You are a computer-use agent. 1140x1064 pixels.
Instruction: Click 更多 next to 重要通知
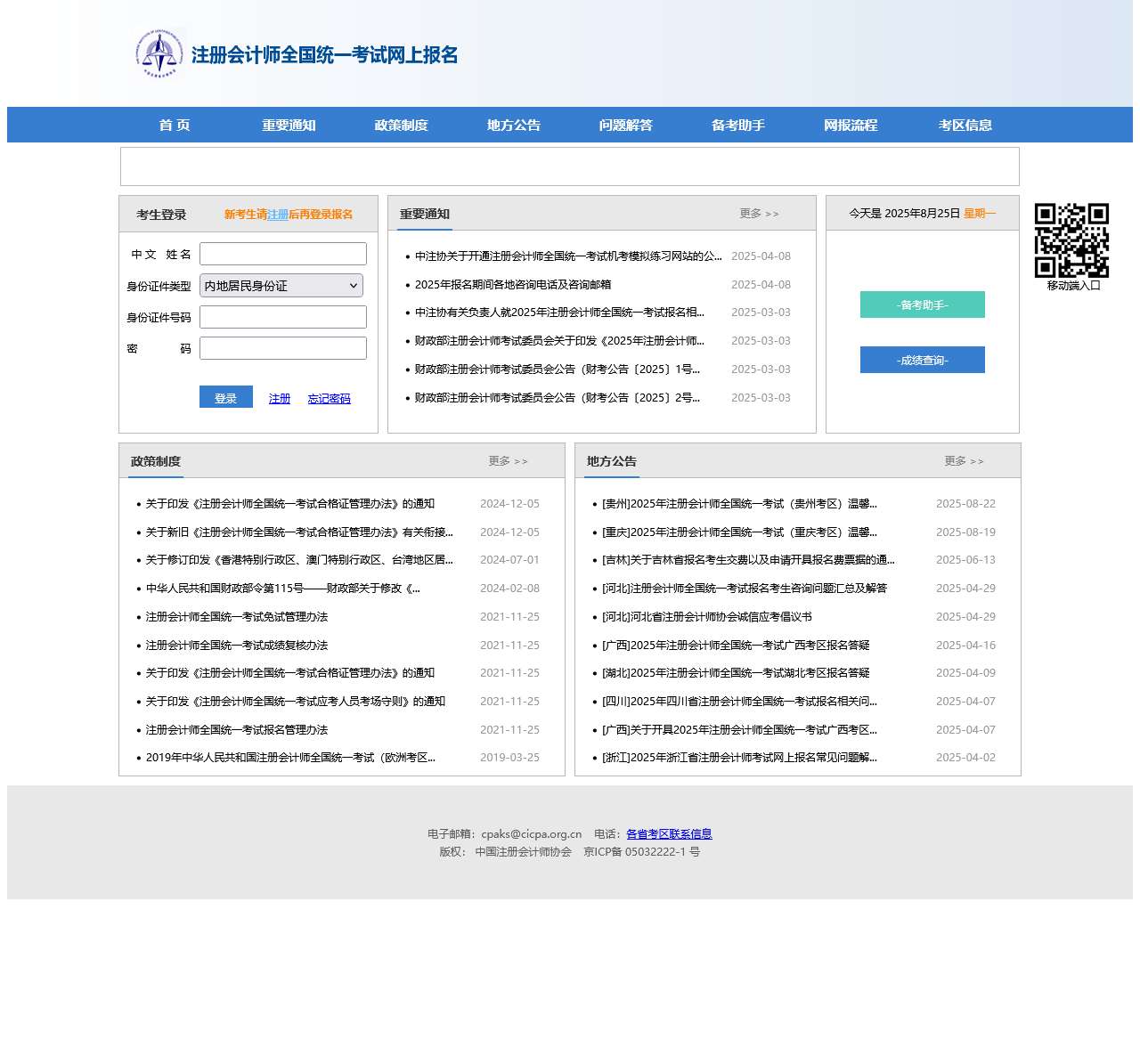pyautogui.click(x=759, y=213)
